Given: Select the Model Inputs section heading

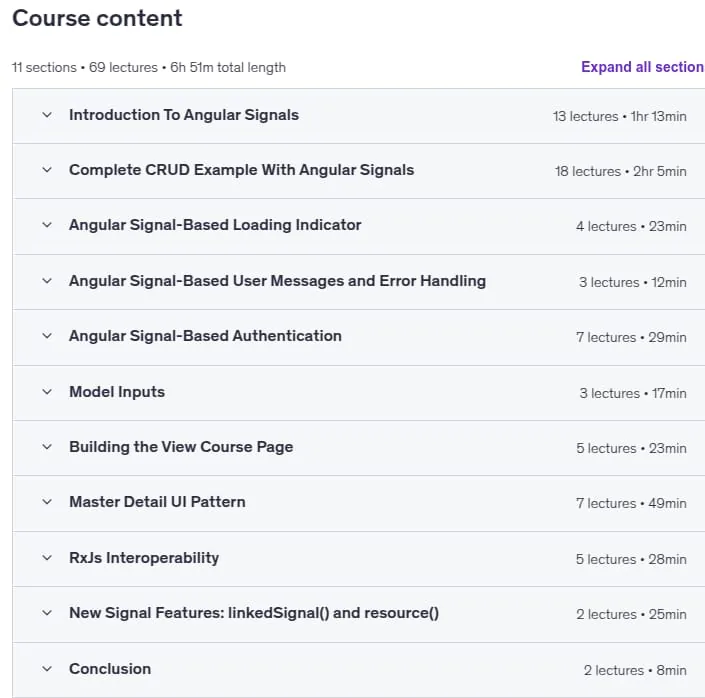Looking at the screenshot, I should pyautogui.click(x=117, y=392).
